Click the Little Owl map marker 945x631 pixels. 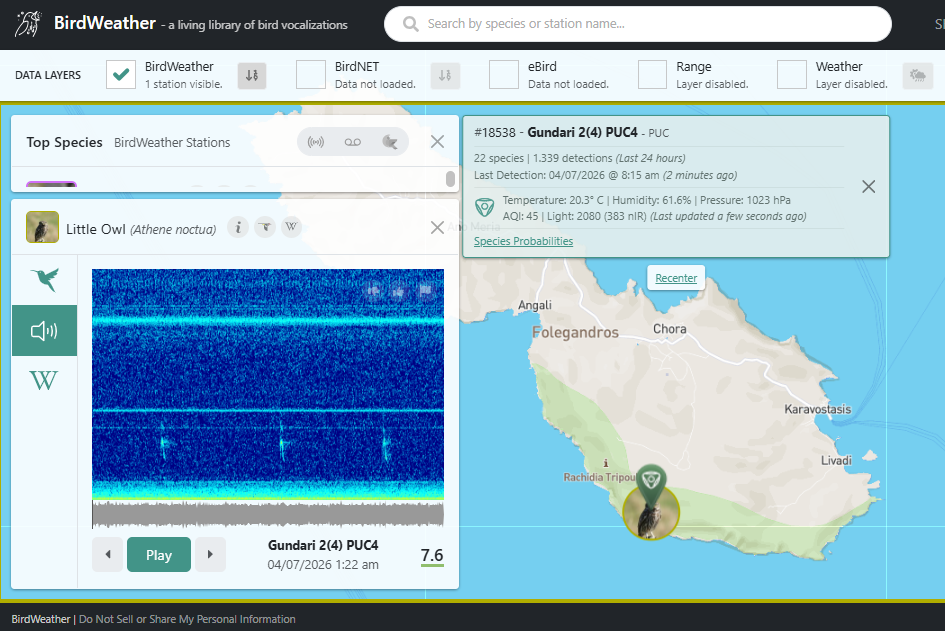pos(651,512)
